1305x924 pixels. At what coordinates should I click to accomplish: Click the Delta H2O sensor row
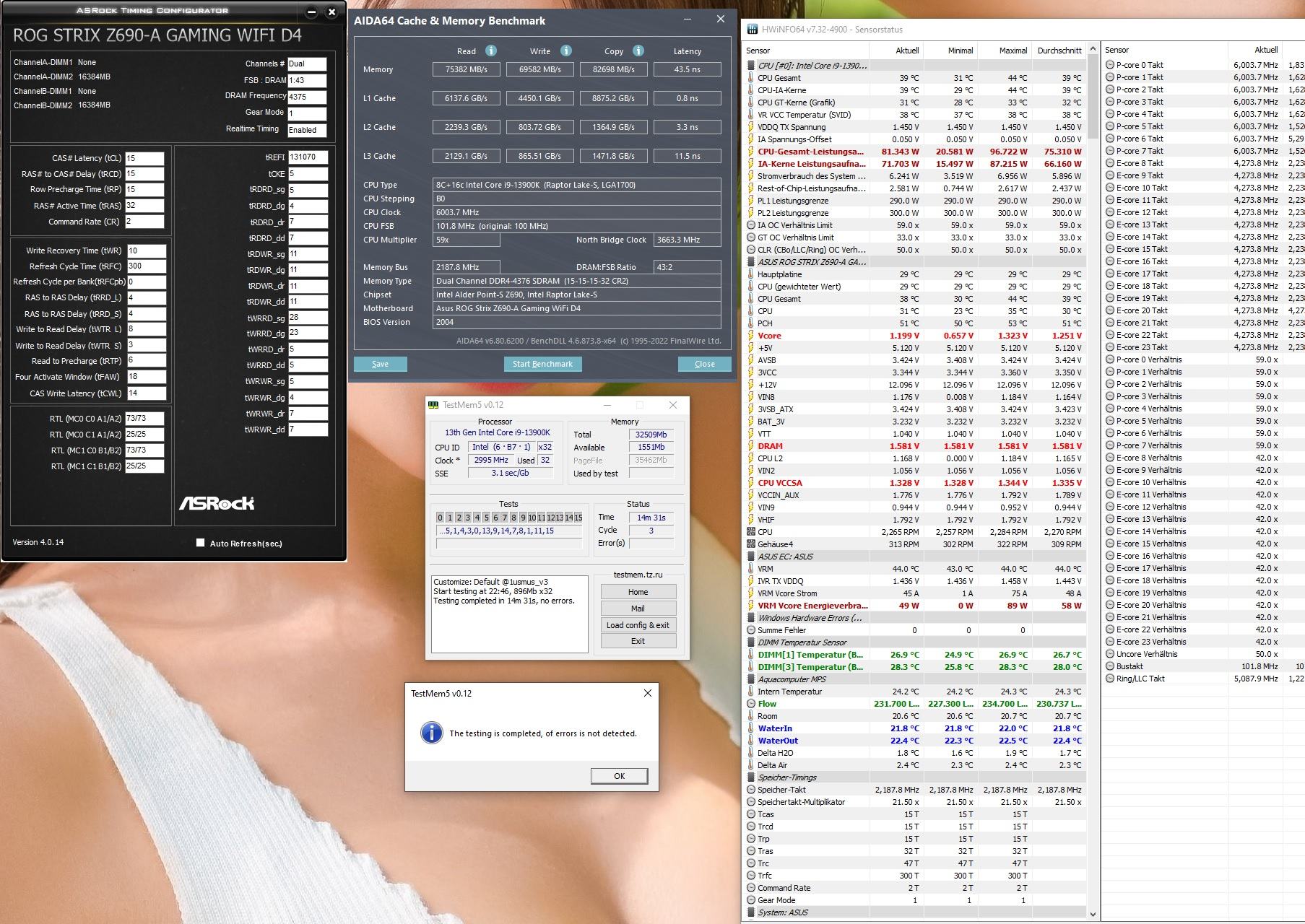point(915,753)
